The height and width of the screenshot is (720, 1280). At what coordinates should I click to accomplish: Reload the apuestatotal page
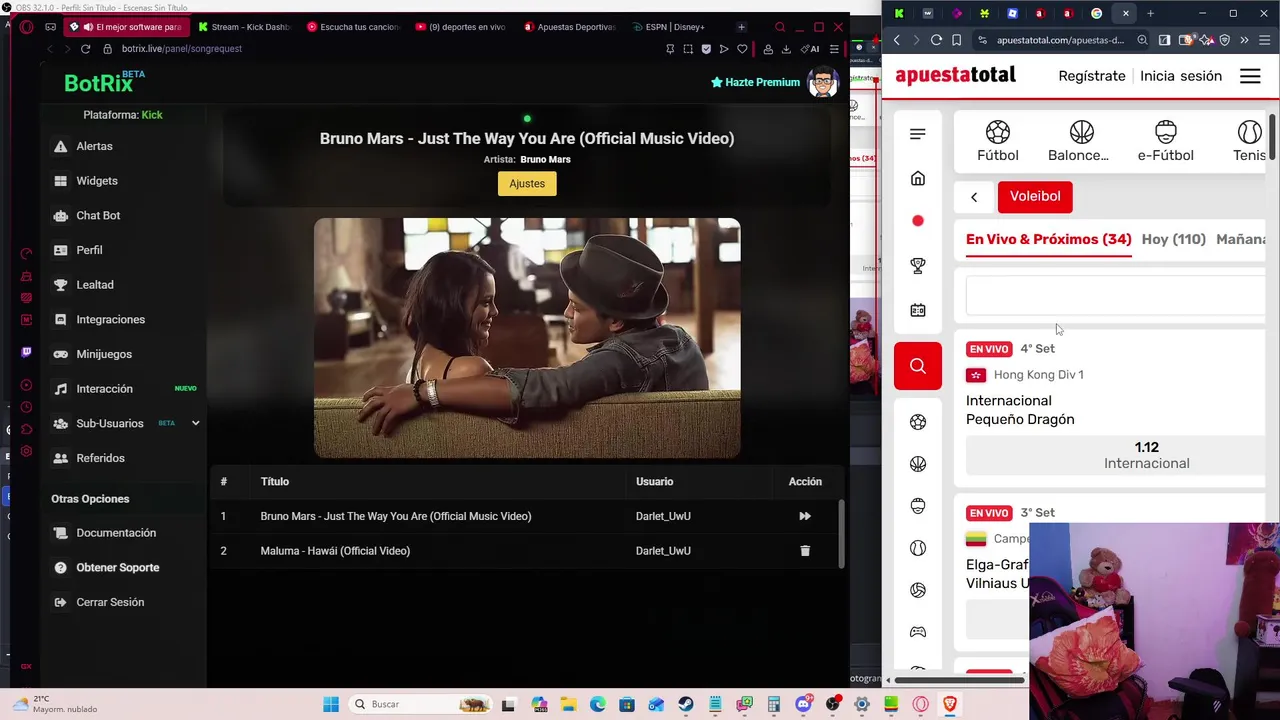click(936, 40)
